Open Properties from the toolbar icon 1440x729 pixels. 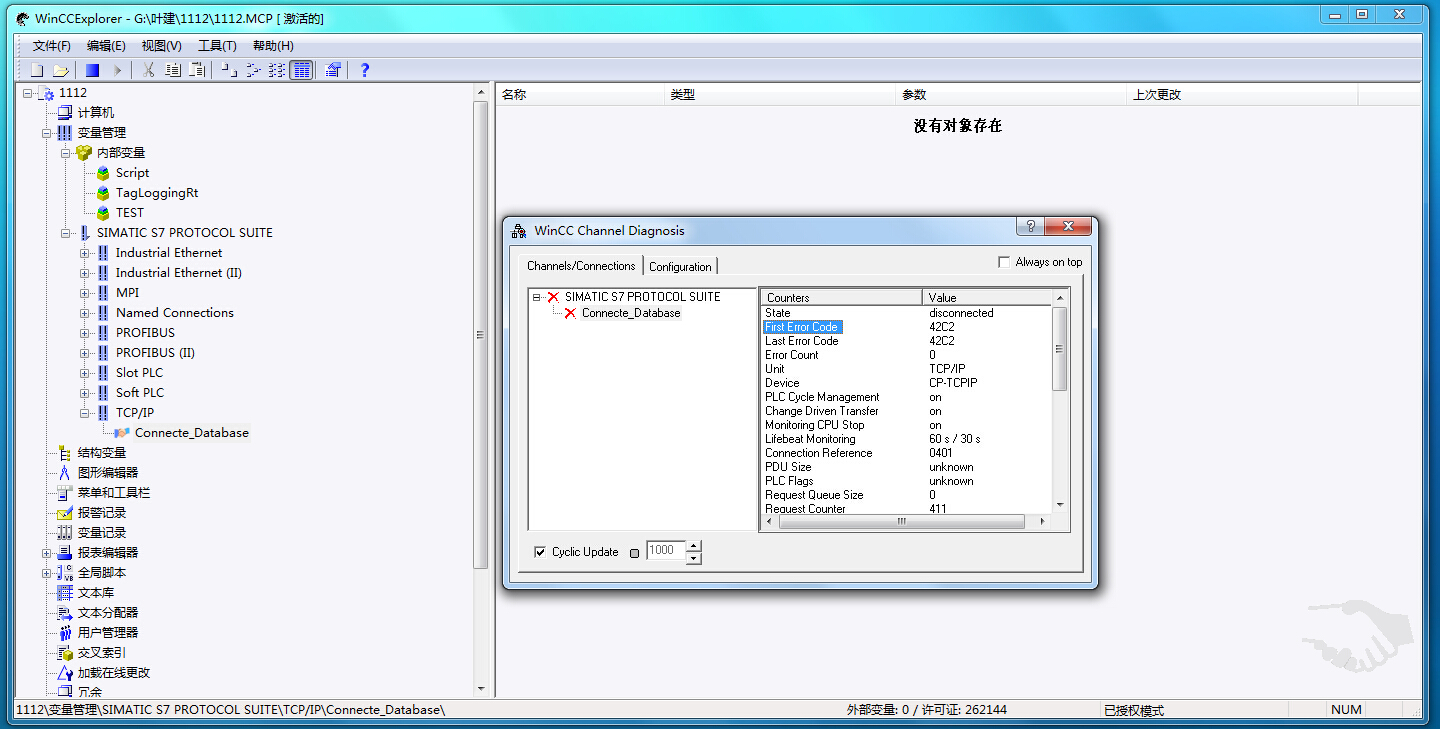click(x=333, y=70)
